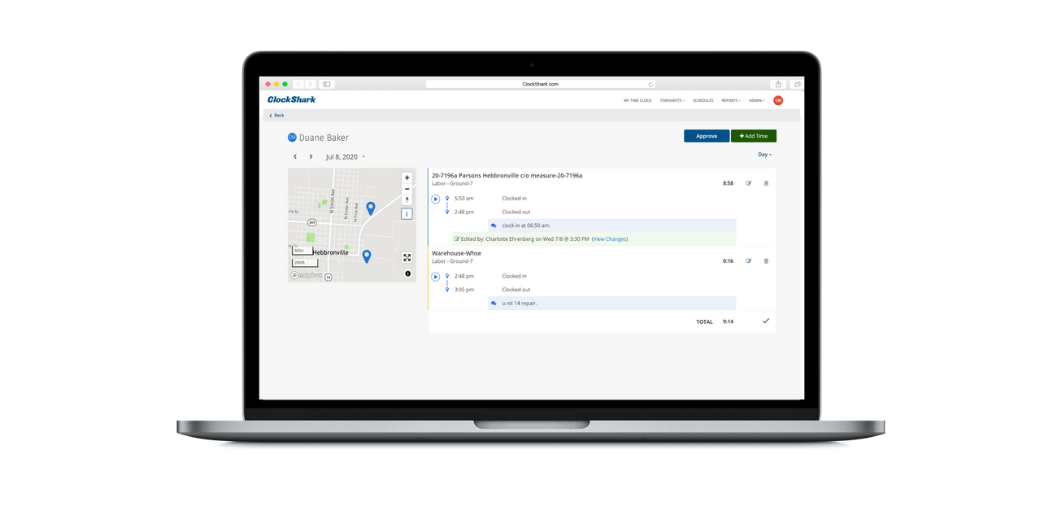Open My Time Clock page
The image size is (1062, 506).
click(x=637, y=100)
